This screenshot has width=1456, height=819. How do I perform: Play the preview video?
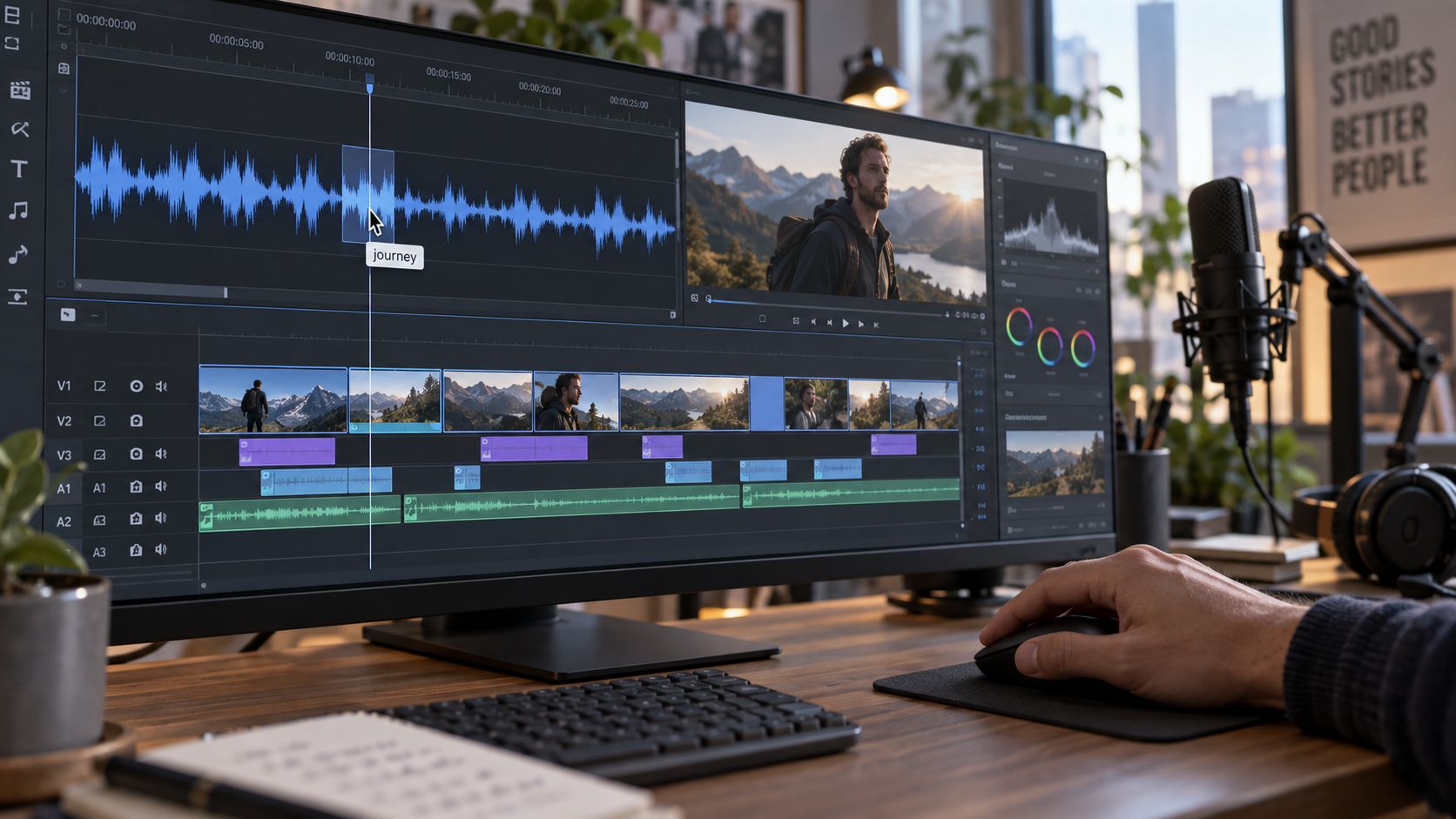[x=845, y=323]
